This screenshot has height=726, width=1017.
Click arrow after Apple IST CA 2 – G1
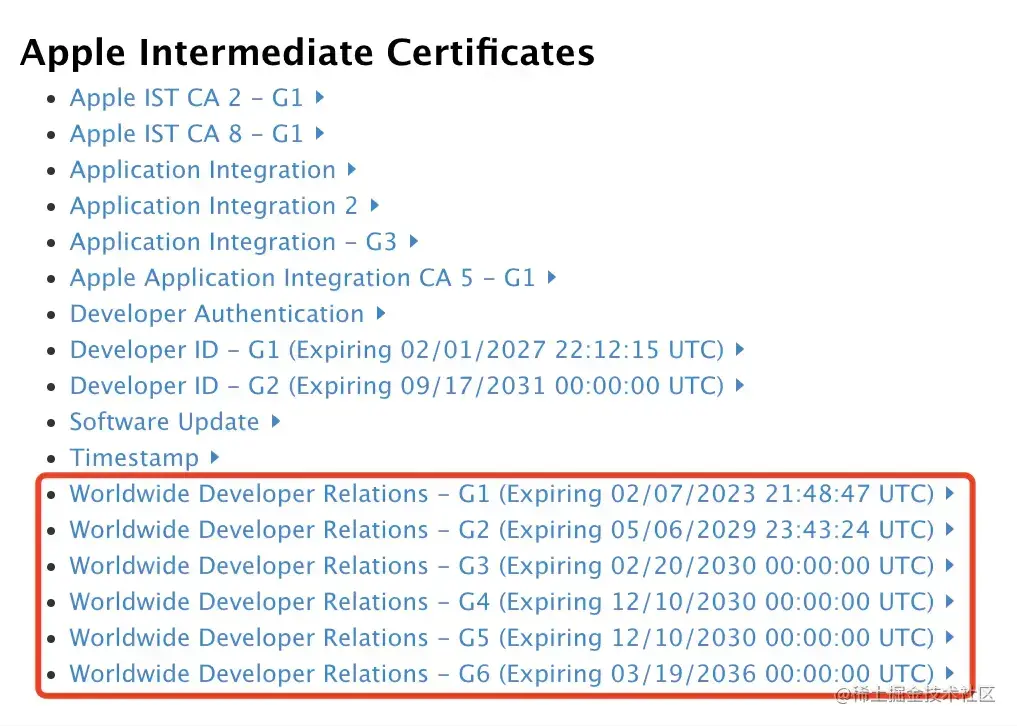click(320, 97)
